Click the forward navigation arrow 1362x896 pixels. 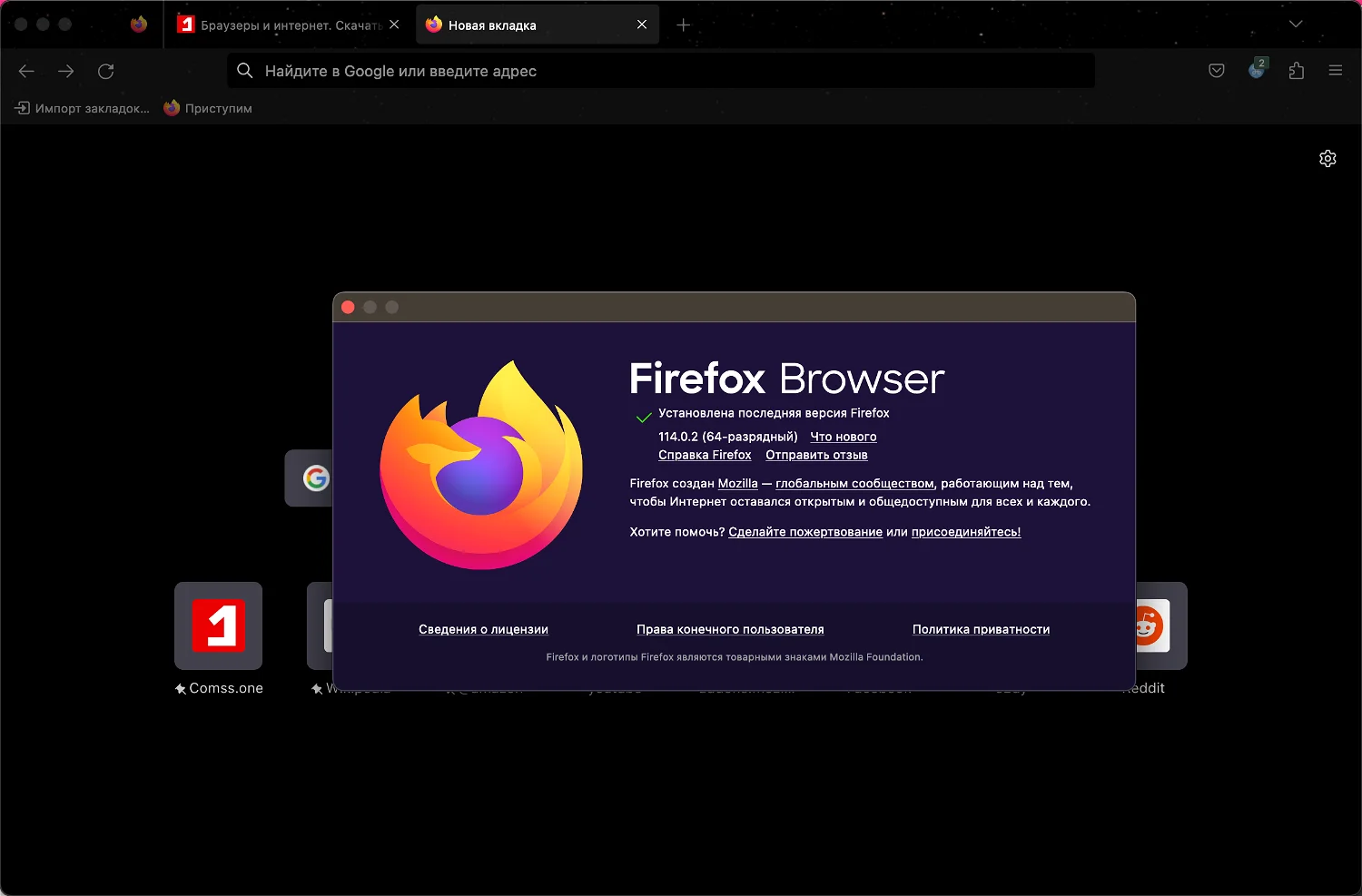[66, 71]
